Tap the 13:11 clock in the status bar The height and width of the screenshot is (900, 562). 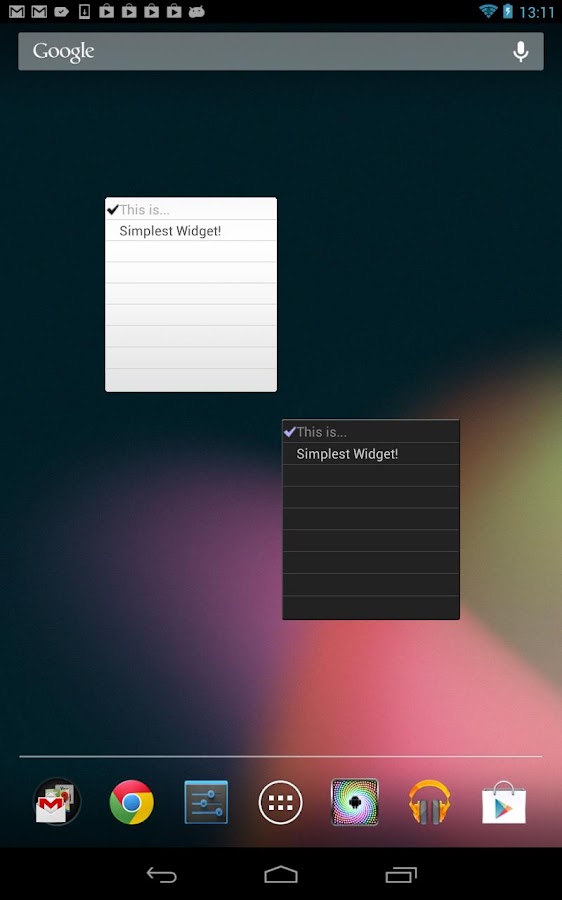tap(537, 11)
